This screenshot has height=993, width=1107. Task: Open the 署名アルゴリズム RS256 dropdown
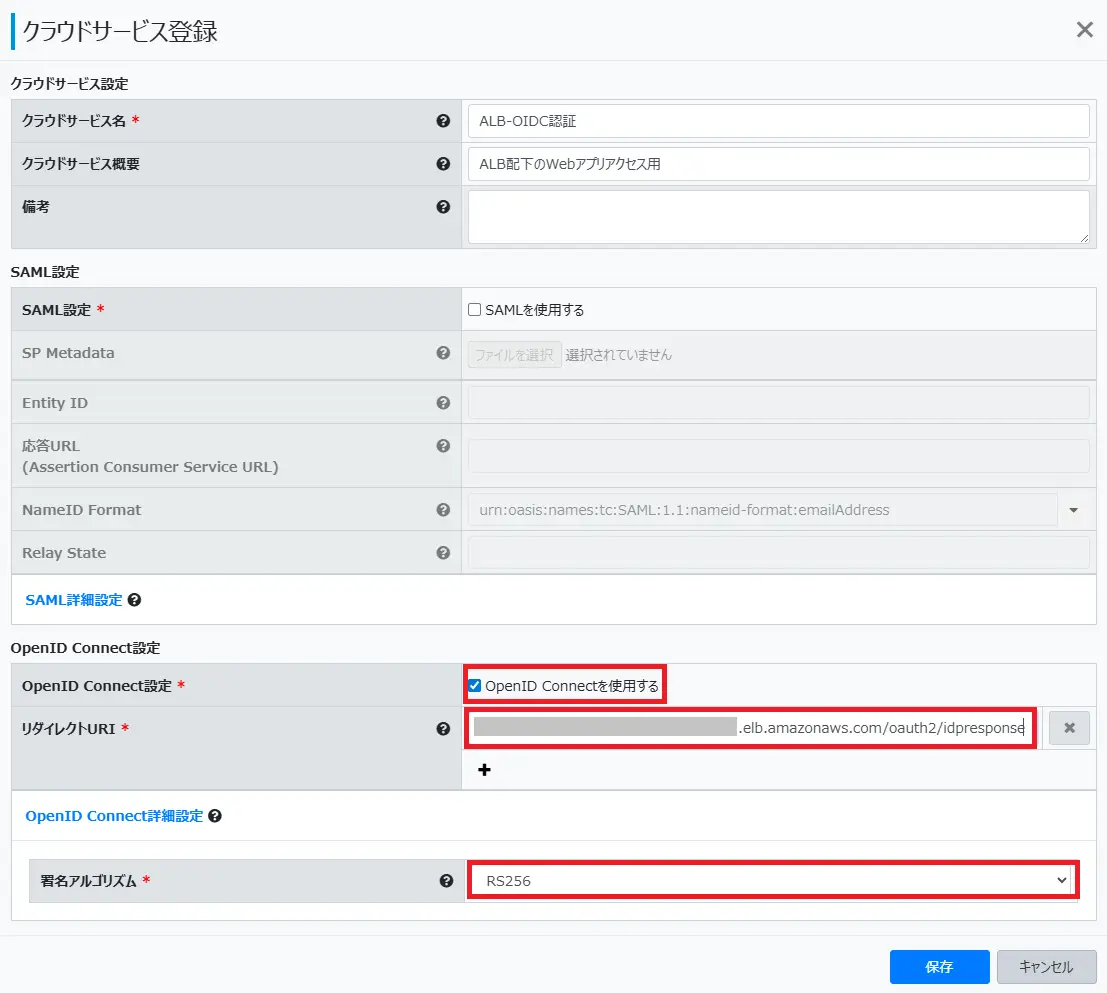coord(773,881)
